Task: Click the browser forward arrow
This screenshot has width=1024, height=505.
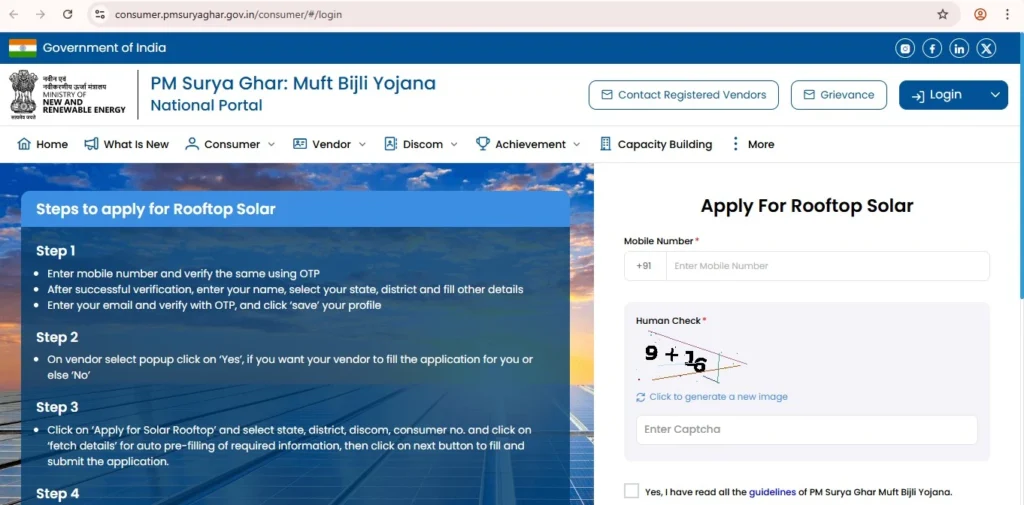Action: click(x=40, y=14)
